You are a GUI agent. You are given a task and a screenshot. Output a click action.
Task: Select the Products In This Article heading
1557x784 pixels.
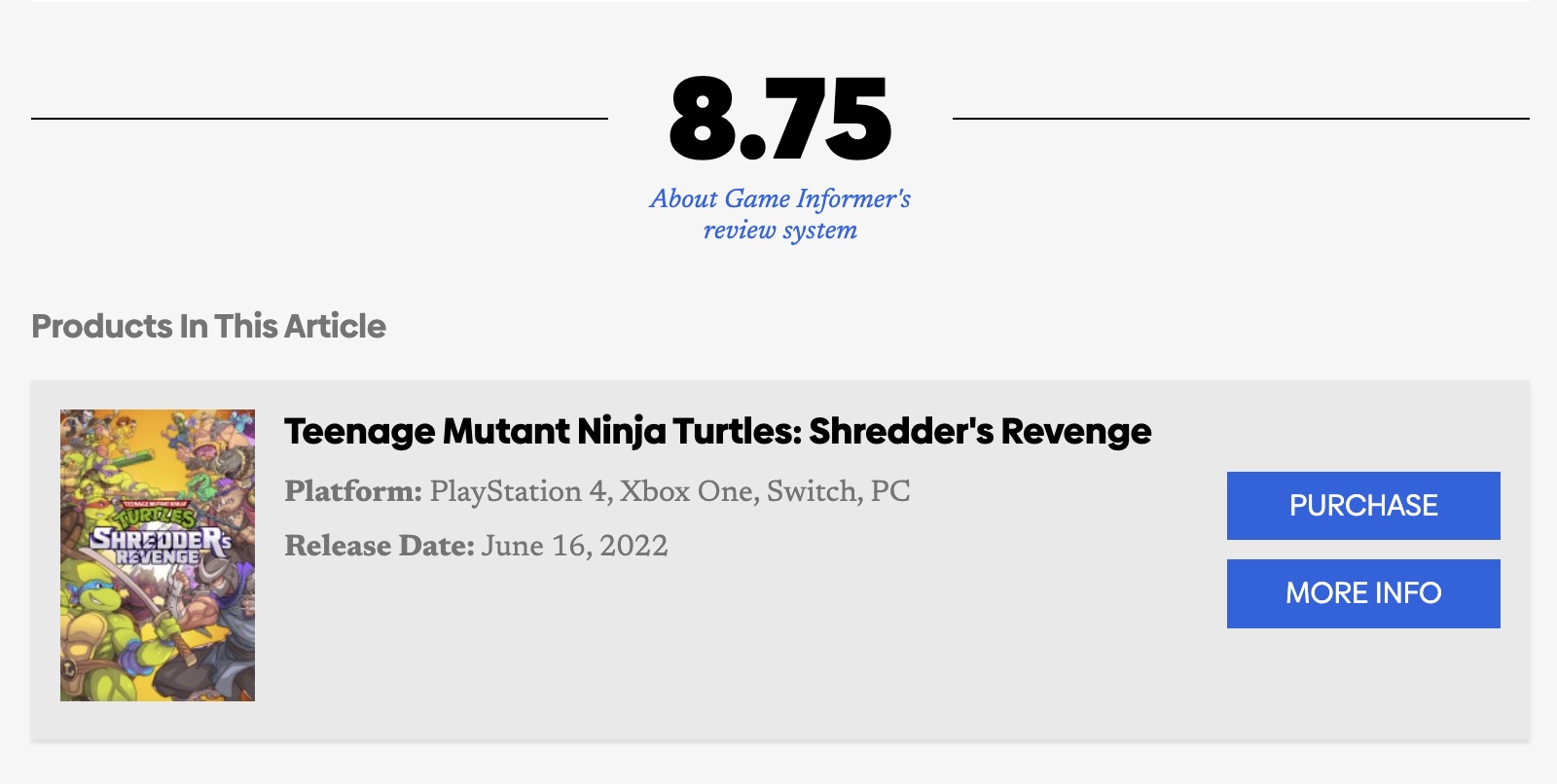pyautogui.click(x=208, y=326)
